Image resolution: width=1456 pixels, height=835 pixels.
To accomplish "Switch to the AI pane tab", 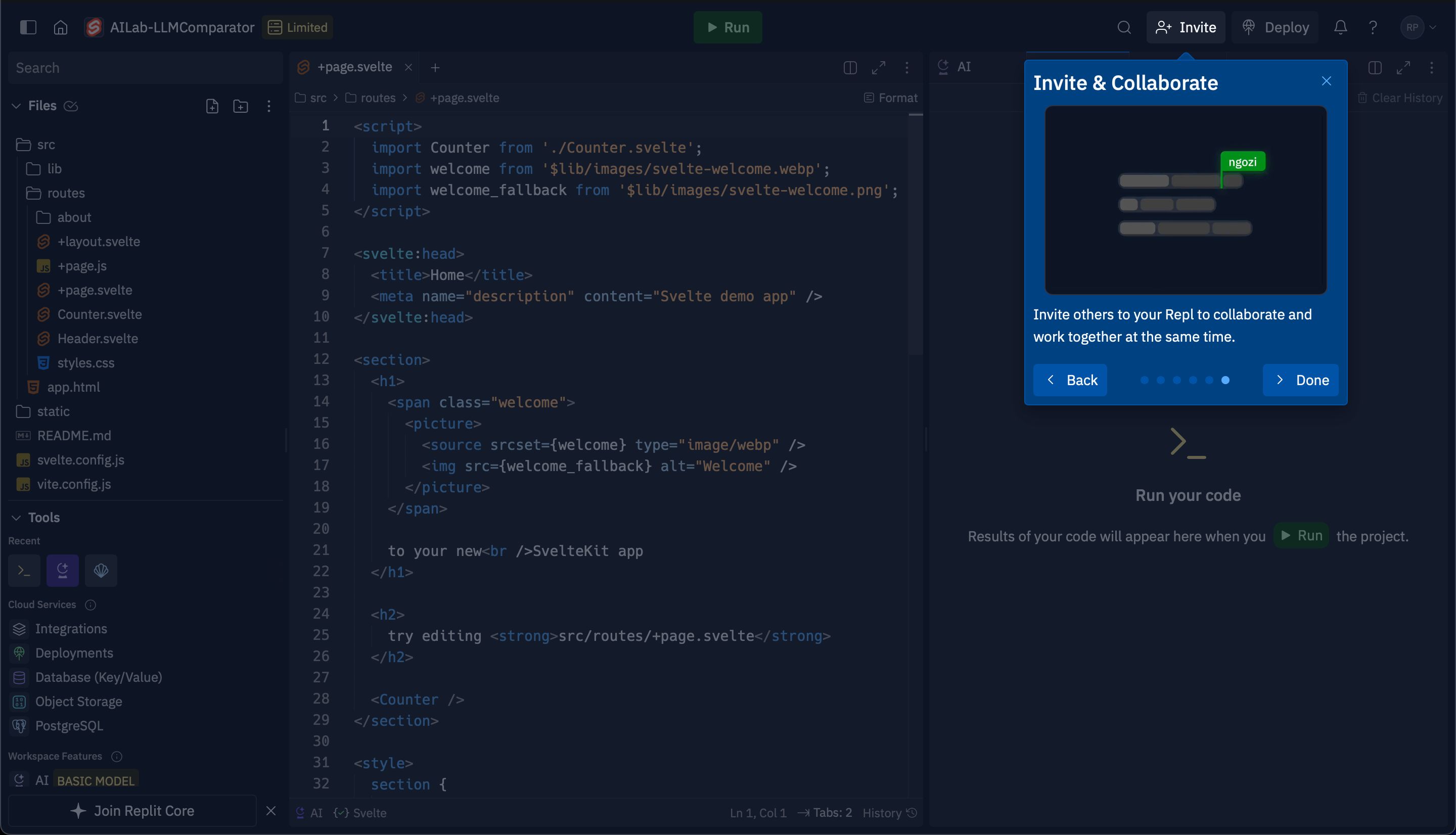I will tap(954, 67).
